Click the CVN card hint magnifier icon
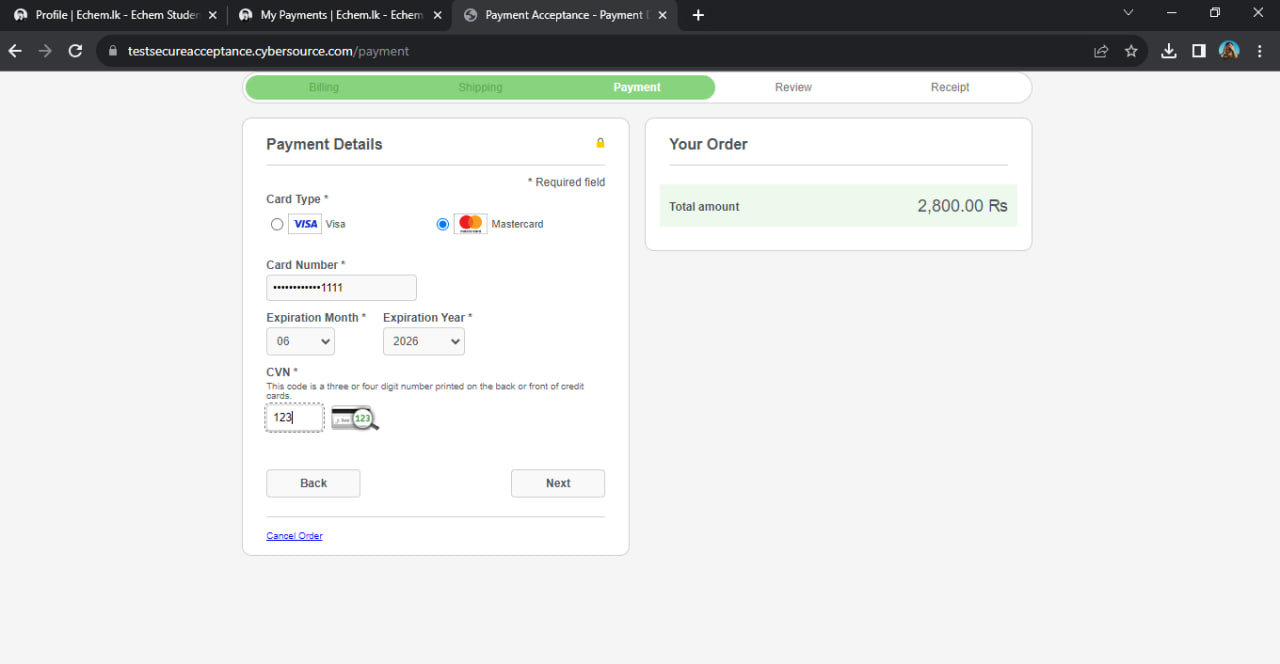 [x=355, y=418]
